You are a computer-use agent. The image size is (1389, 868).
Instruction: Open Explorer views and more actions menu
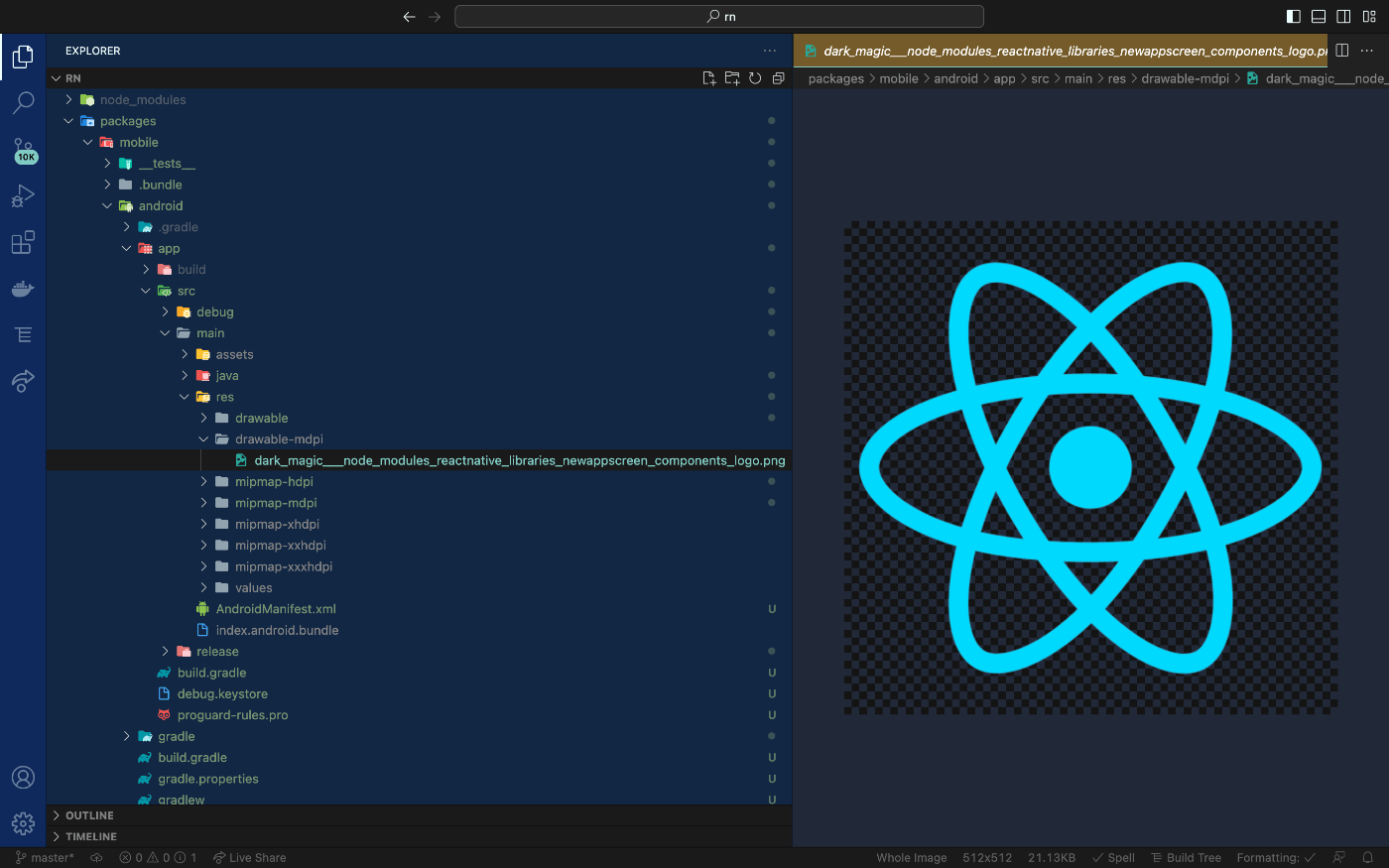(x=770, y=51)
